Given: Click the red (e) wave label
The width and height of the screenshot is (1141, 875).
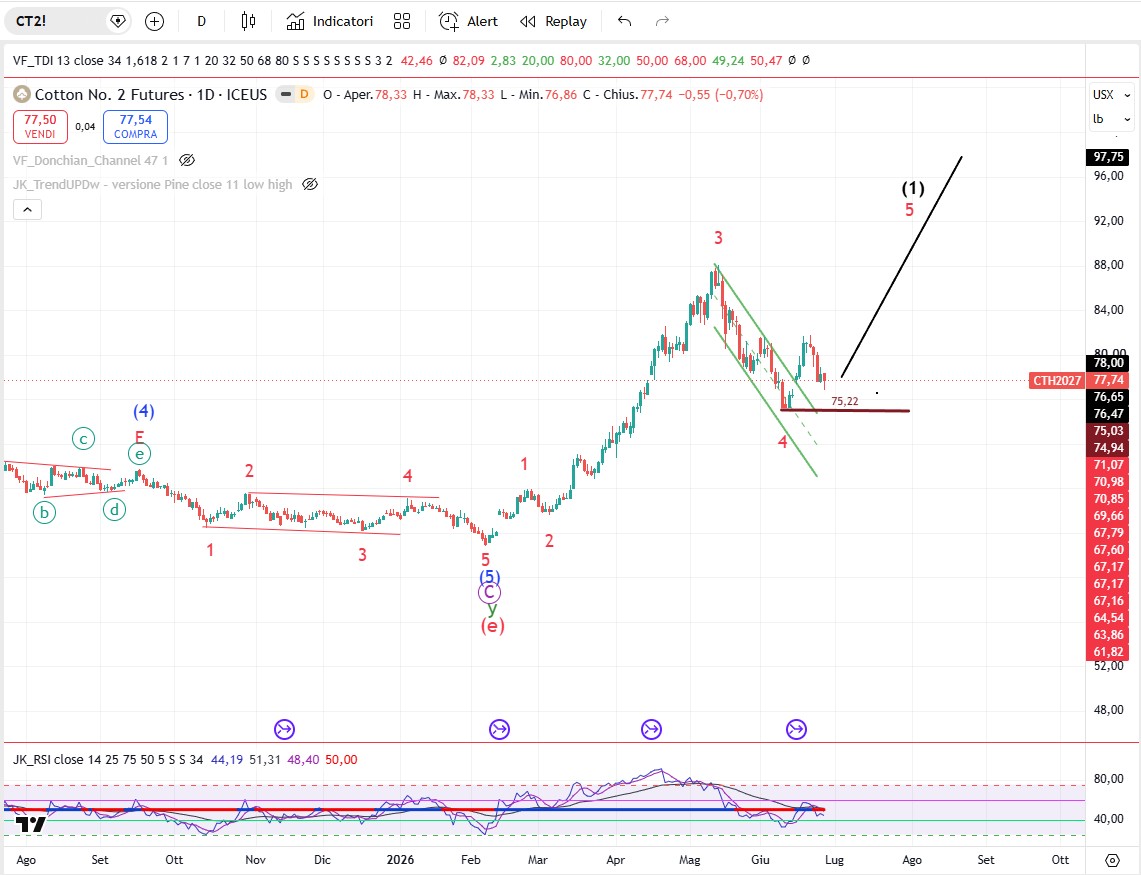Looking at the screenshot, I should click(493, 625).
